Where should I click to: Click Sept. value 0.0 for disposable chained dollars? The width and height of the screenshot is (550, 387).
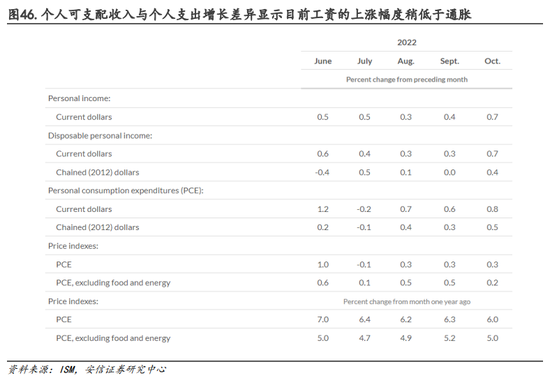pyautogui.click(x=450, y=172)
